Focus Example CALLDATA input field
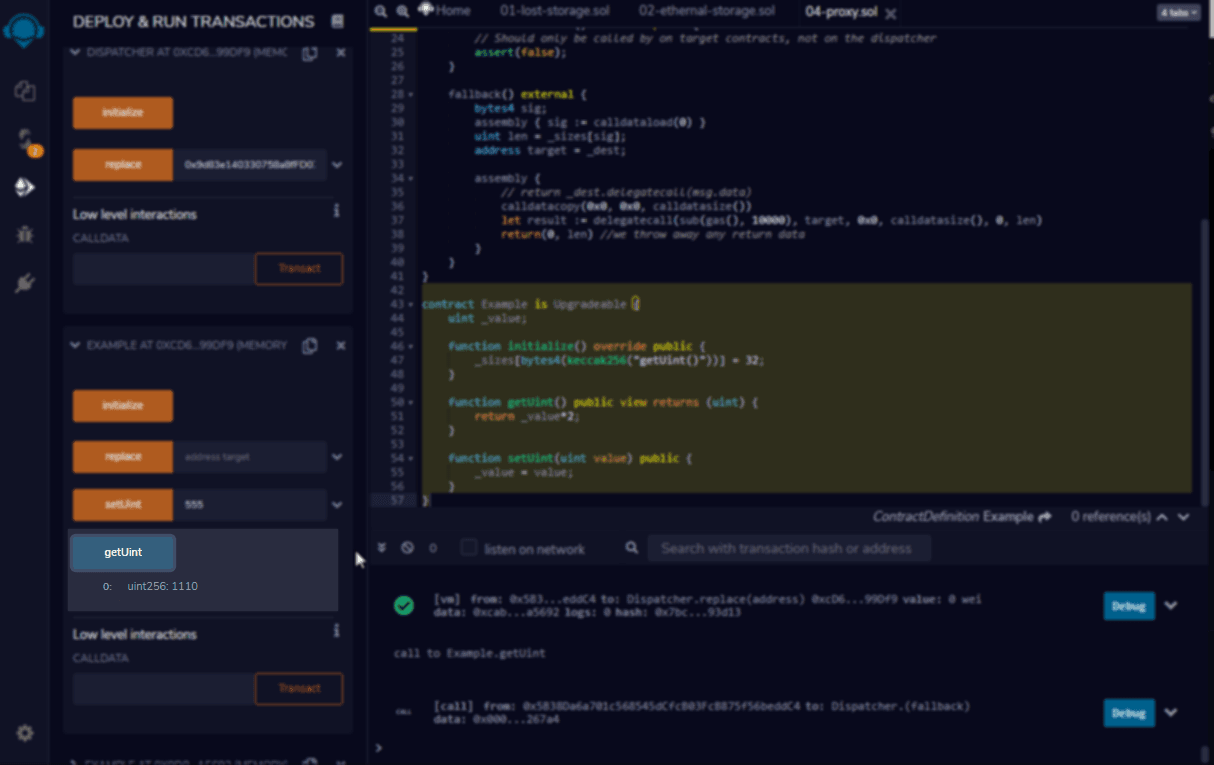 point(163,688)
